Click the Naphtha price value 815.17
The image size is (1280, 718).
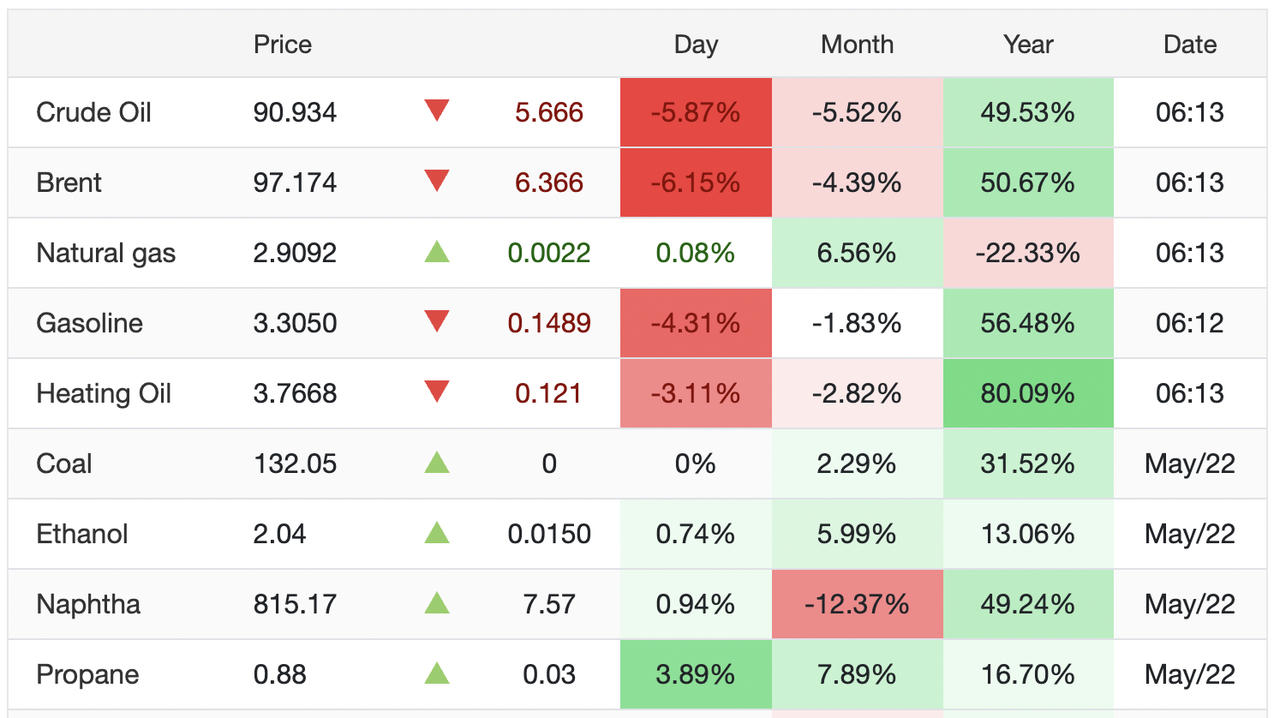click(295, 604)
